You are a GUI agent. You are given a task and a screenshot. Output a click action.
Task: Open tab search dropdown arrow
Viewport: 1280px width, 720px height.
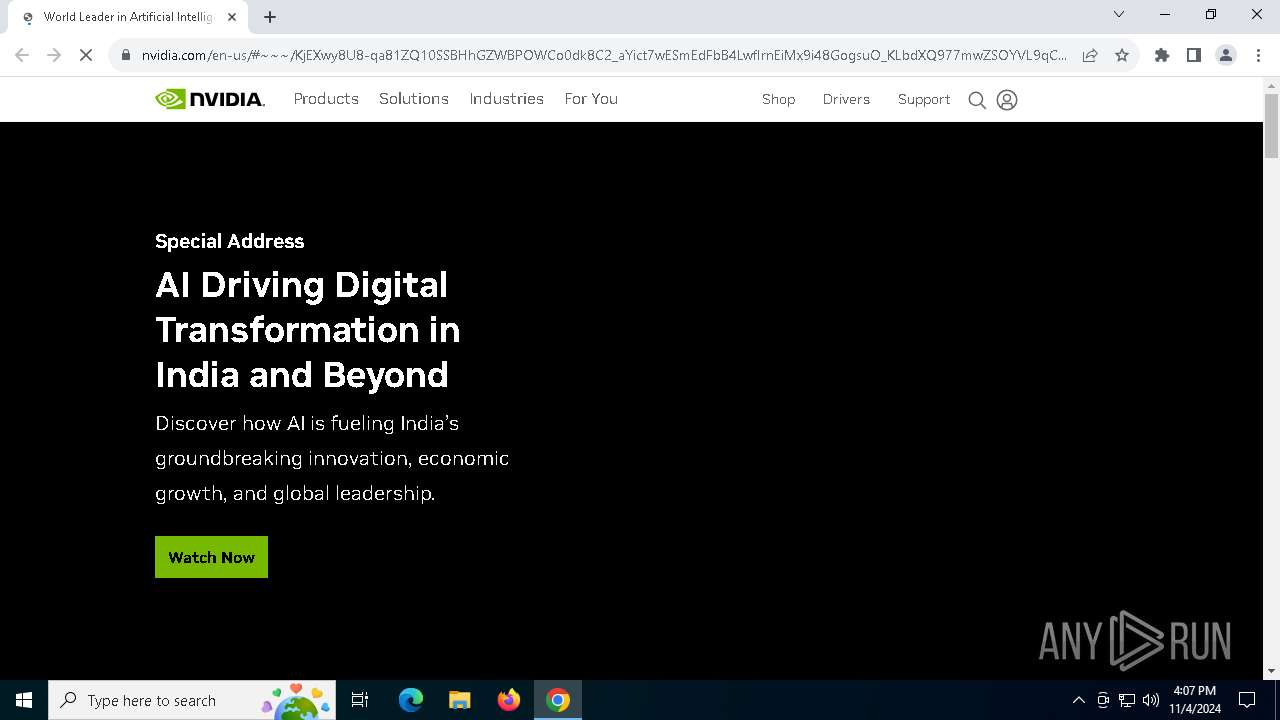pyautogui.click(x=1119, y=14)
